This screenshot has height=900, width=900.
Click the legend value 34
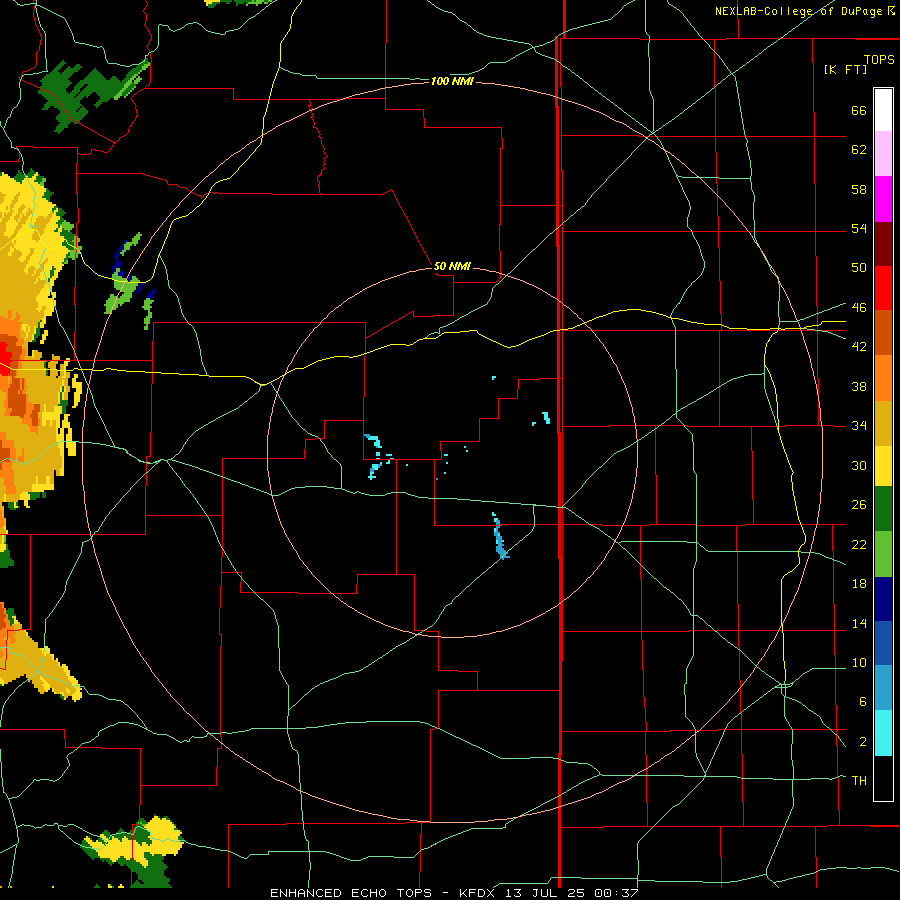pyautogui.click(x=859, y=425)
